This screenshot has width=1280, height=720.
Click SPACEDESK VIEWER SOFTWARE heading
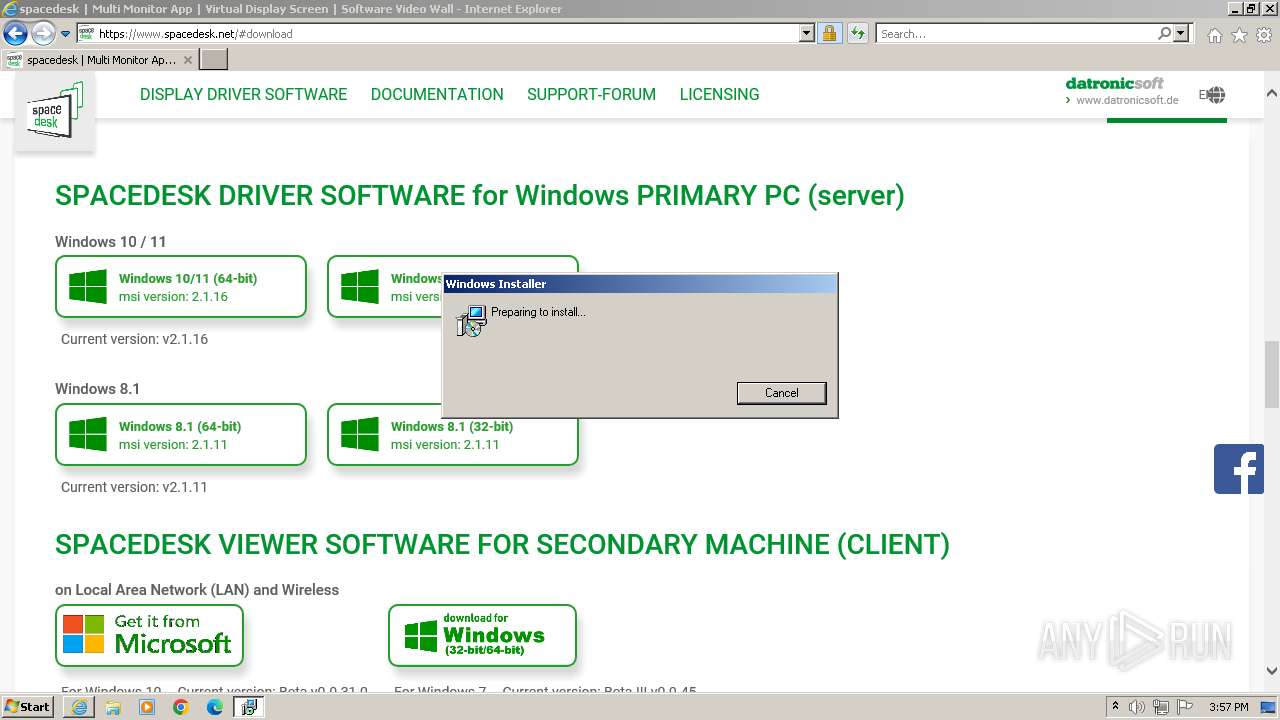tap(502, 544)
